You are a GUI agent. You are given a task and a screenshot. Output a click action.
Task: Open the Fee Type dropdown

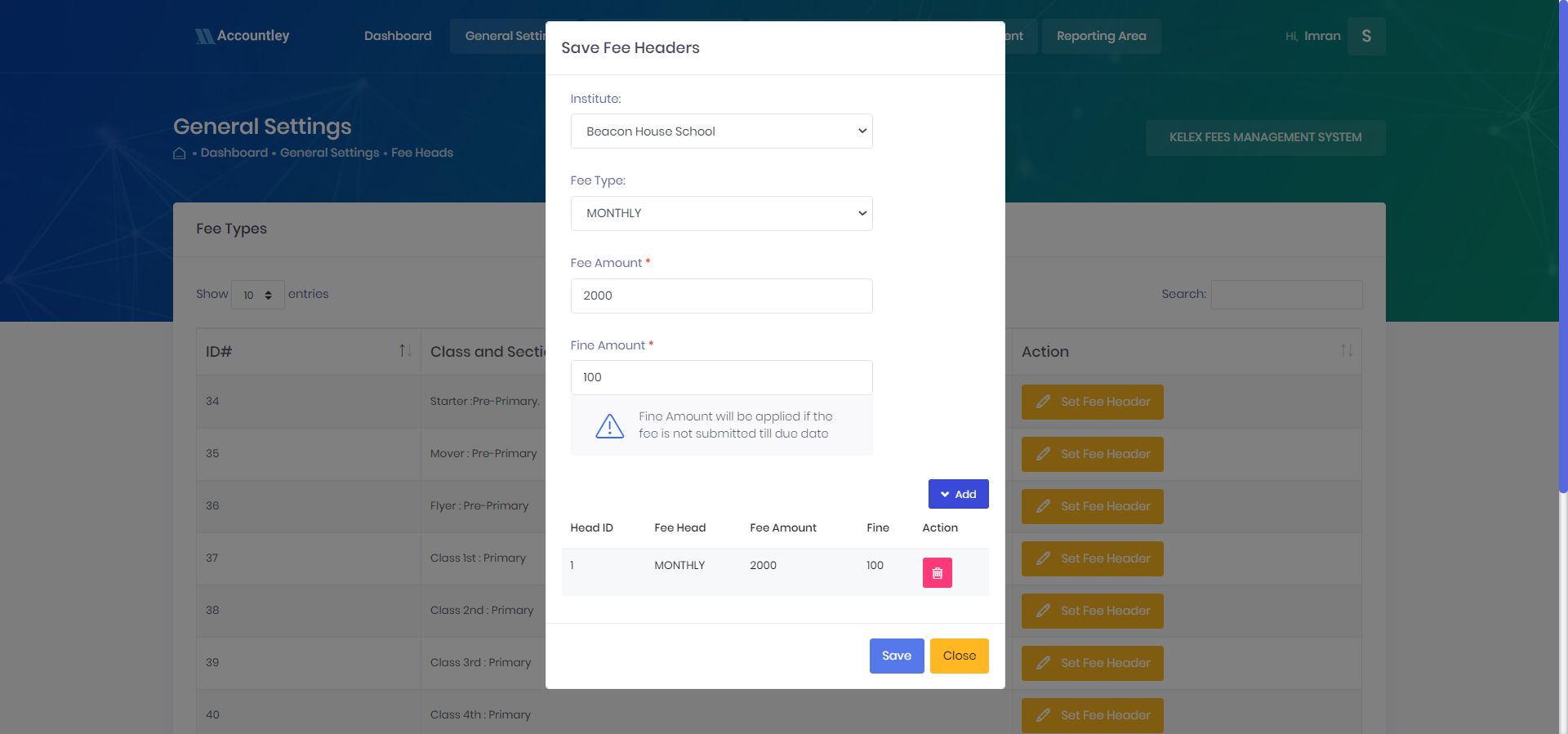click(x=721, y=213)
